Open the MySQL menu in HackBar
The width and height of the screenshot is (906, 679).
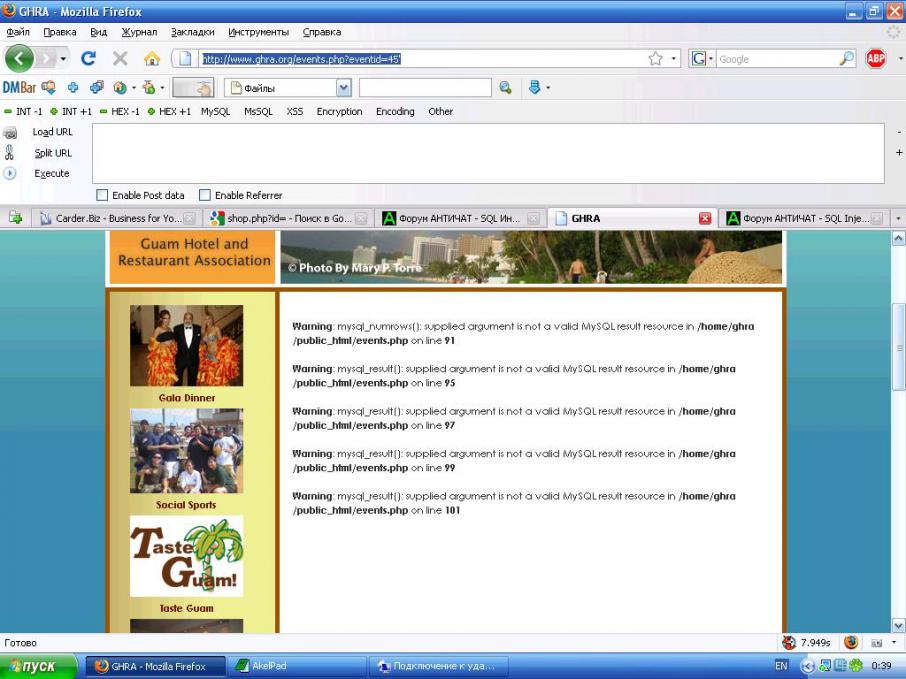[215, 111]
